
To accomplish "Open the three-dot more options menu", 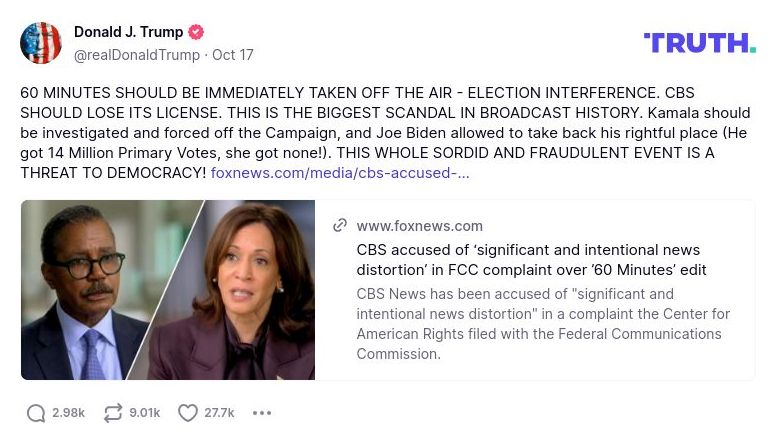I will [262, 413].
